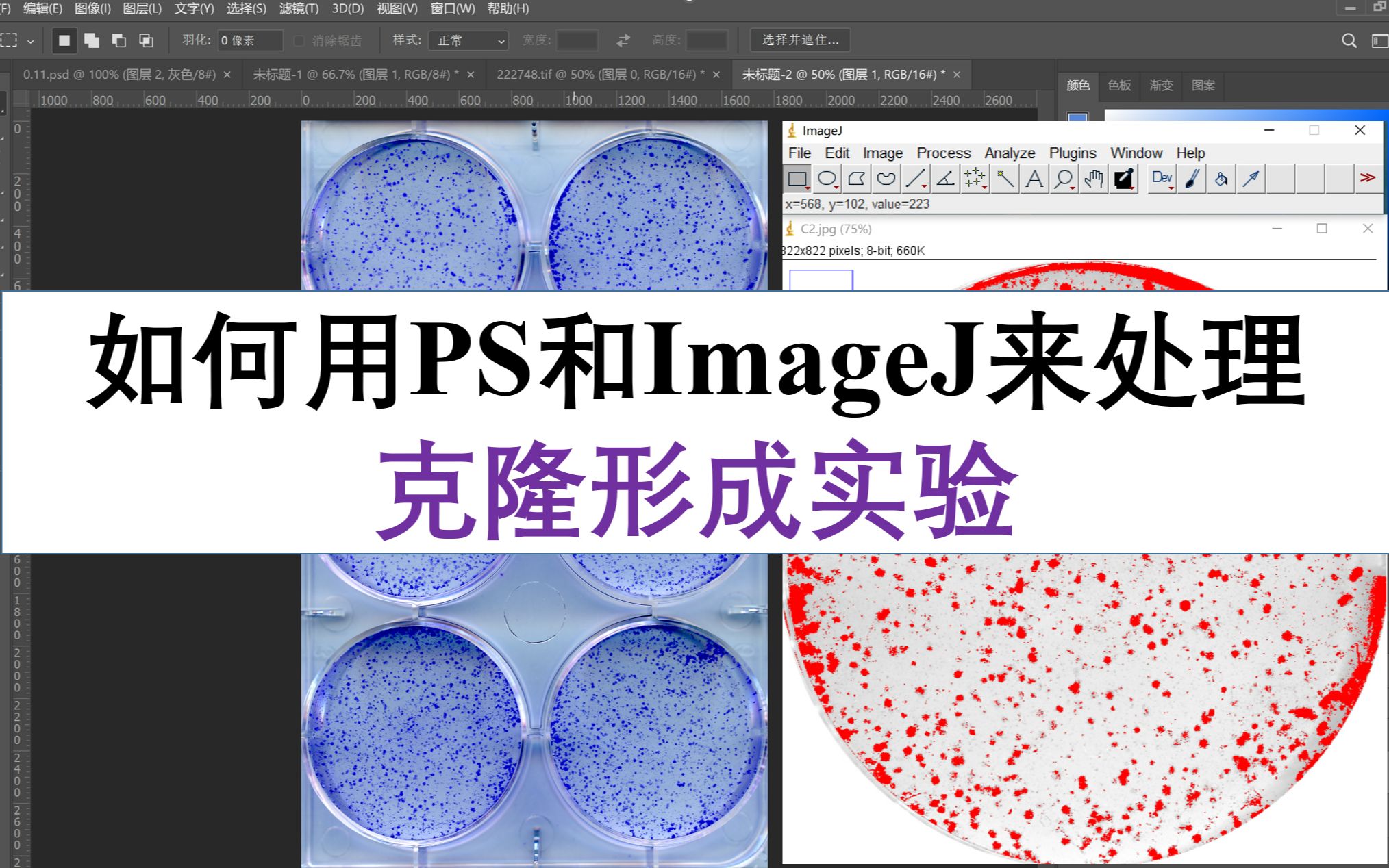Select ImageJ Multi-point tool
Image resolution: width=1389 pixels, height=868 pixels.
tap(975, 179)
